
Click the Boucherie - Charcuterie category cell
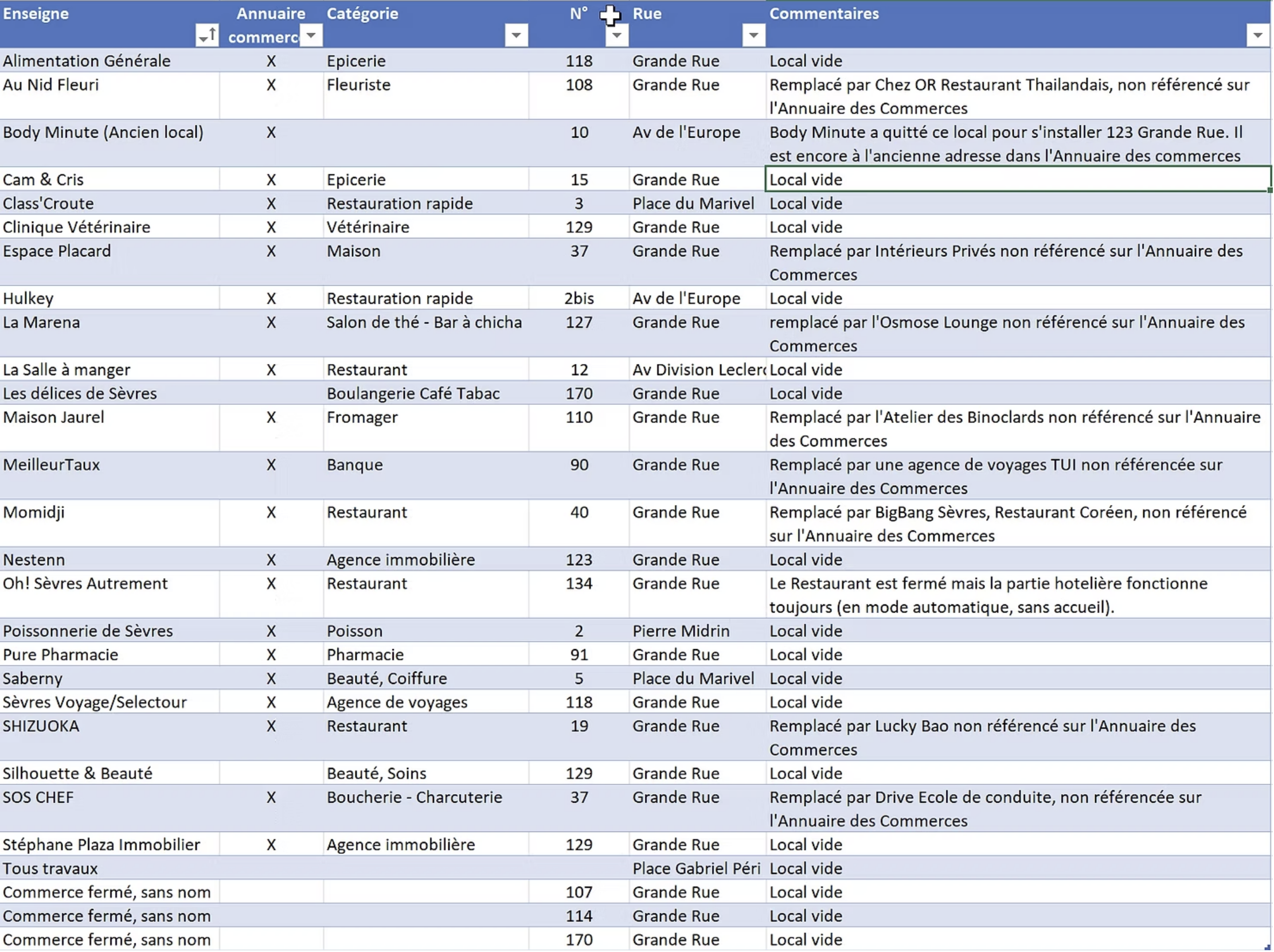click(415, 798)
